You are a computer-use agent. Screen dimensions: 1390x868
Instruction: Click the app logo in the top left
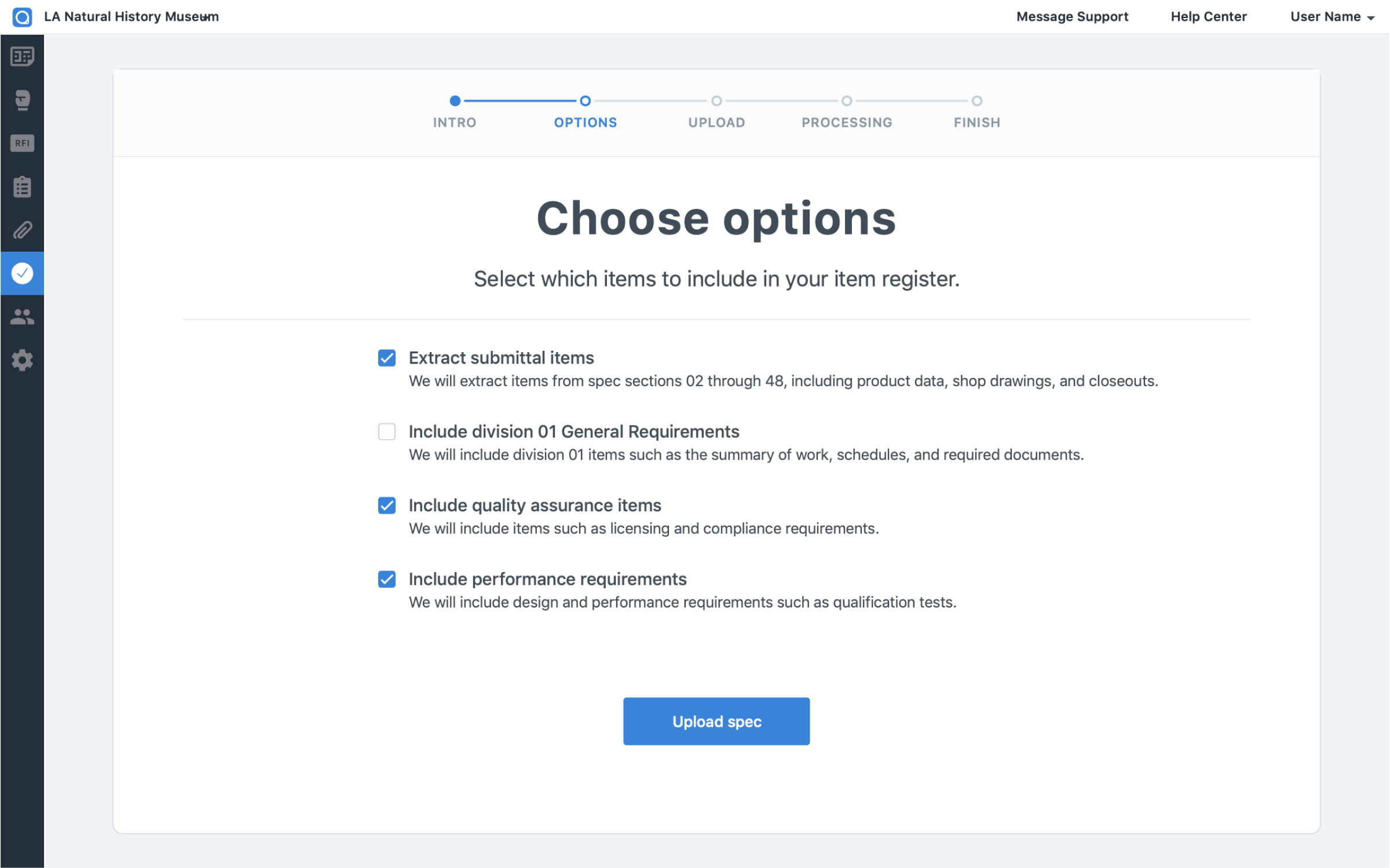22,16
